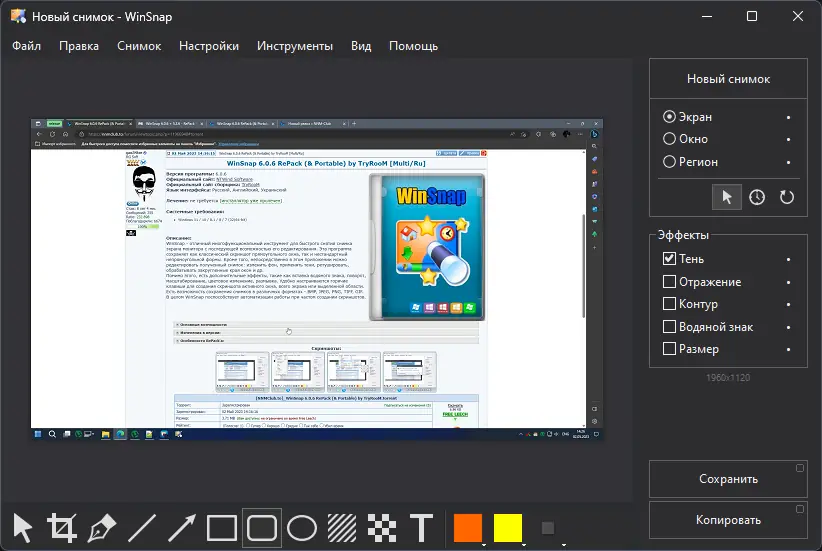The width and height of the screenshot is (822, 551).
Task: Open the Вид menu
Action: (x=361, y=46)
